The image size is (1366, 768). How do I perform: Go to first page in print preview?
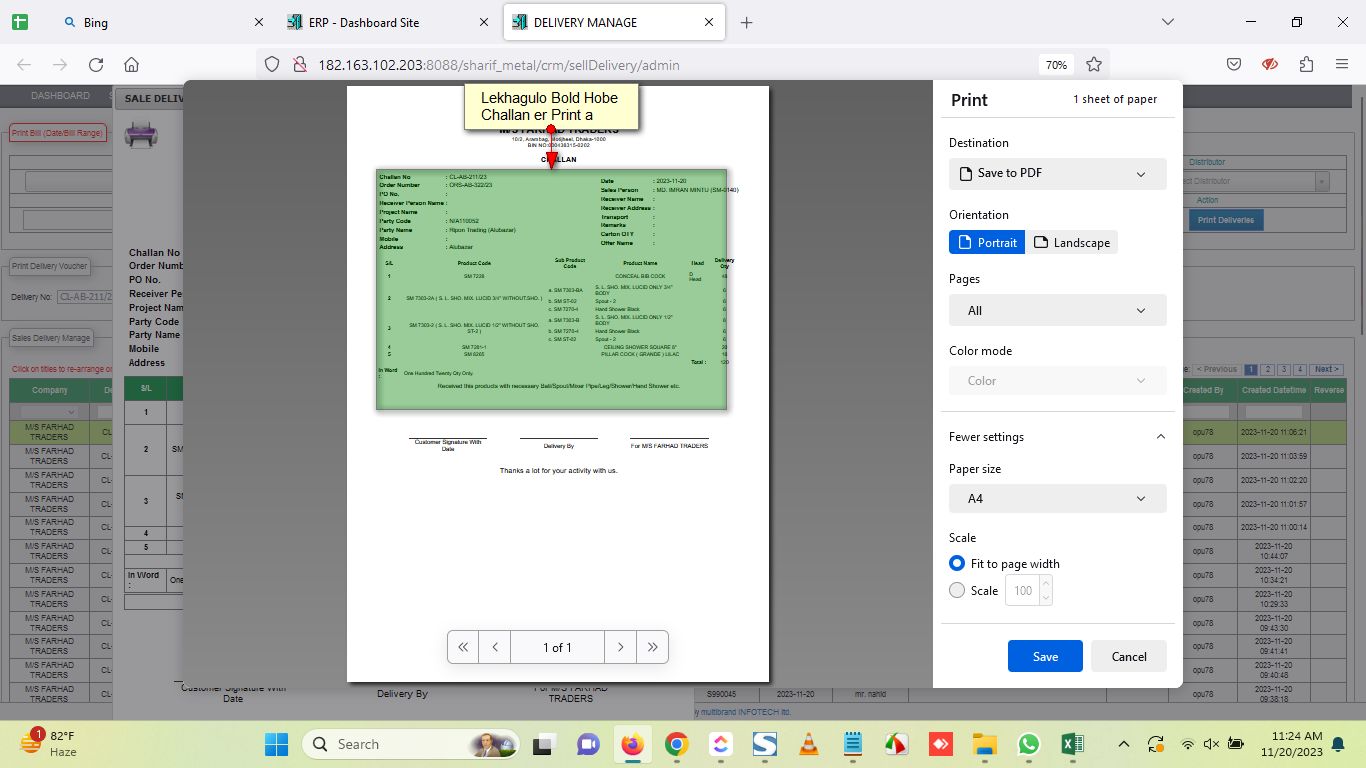point(463,647)
